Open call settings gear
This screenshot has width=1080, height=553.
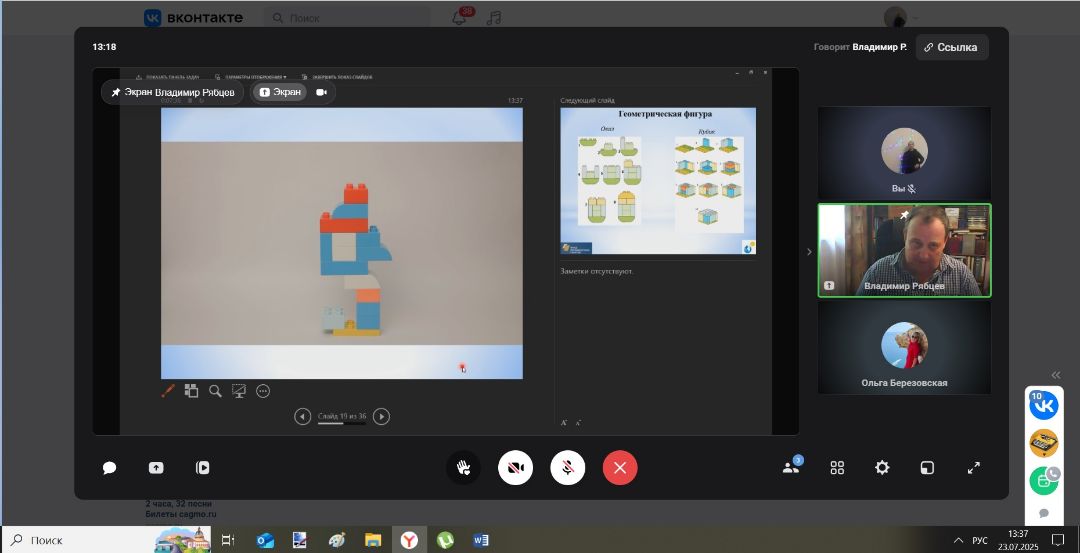882,468
